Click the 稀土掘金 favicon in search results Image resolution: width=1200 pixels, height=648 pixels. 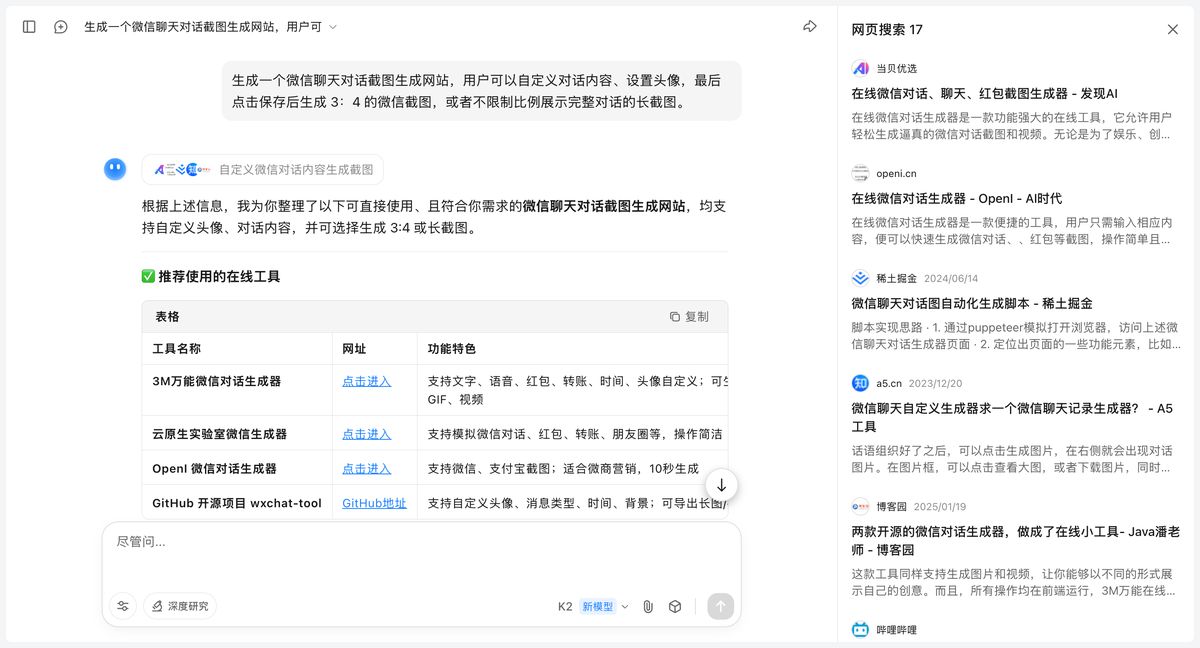point(860,278)
